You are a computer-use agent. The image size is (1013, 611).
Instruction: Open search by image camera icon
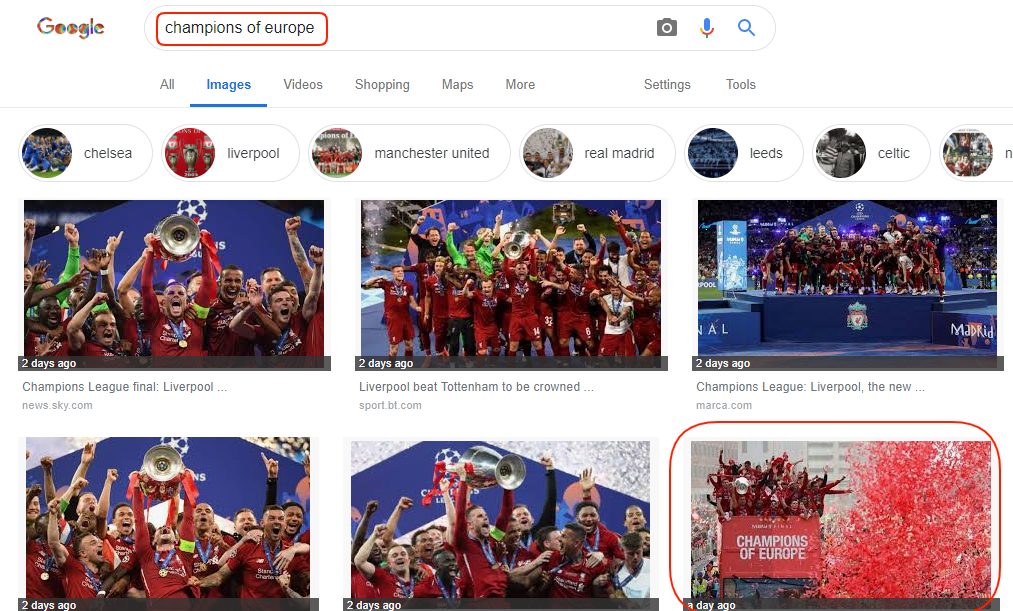(667, 28)
